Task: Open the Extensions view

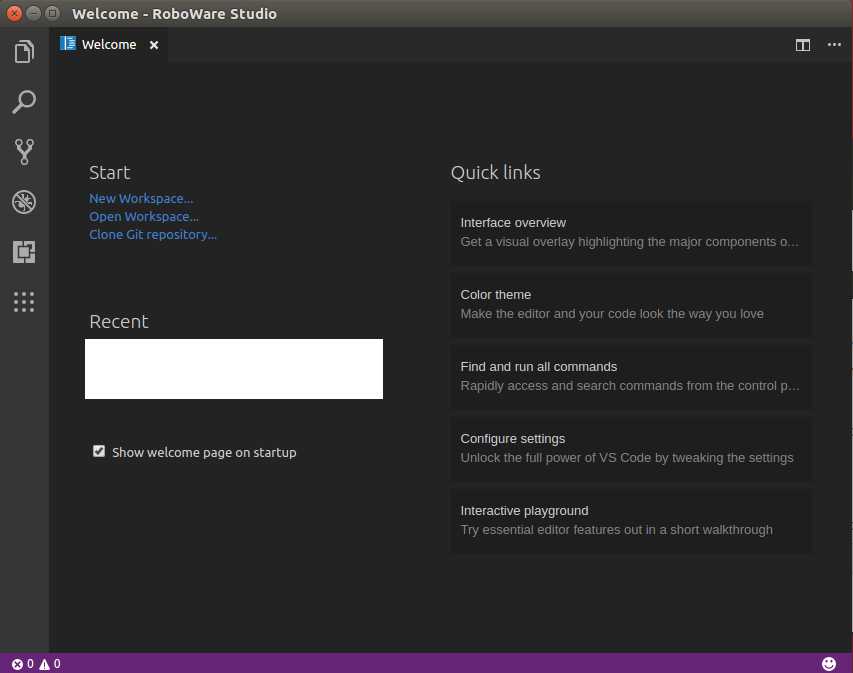Action: tap(24, 252)
